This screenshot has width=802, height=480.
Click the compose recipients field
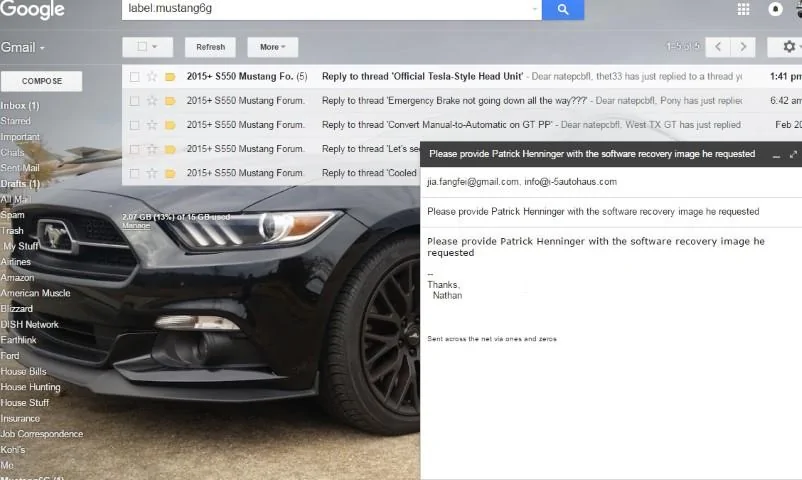pyautogui.click(x=611, y=182)
